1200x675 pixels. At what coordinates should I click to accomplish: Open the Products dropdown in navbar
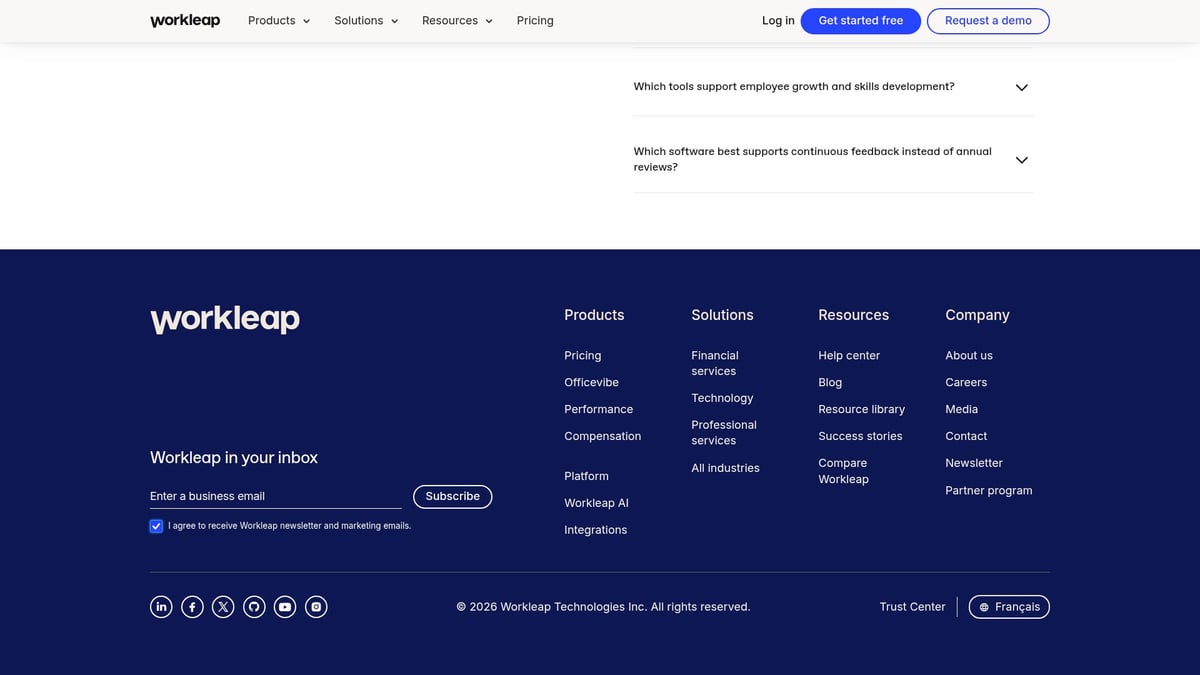(x=279, y=21)
